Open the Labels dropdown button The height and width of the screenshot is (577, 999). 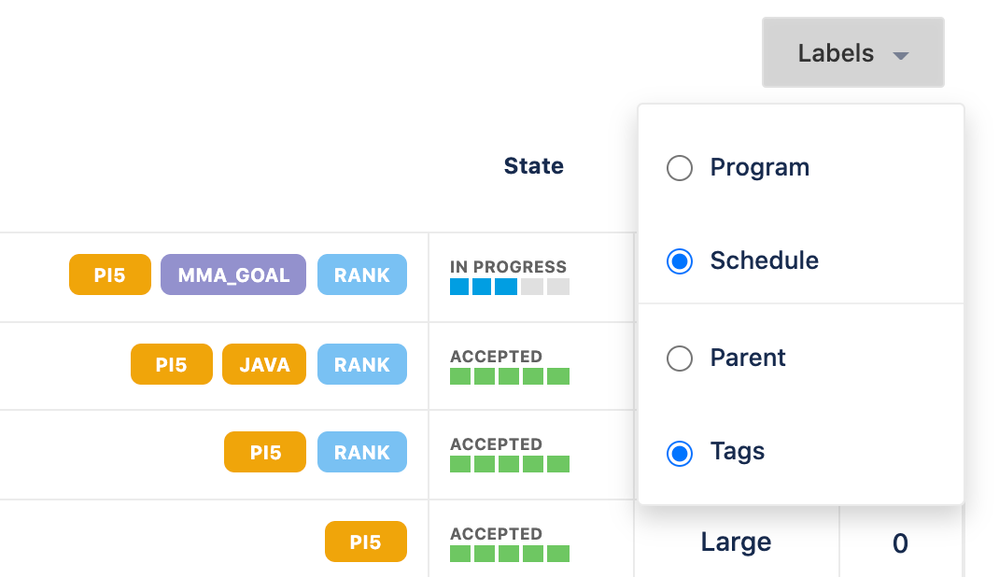tap(852, 53)
